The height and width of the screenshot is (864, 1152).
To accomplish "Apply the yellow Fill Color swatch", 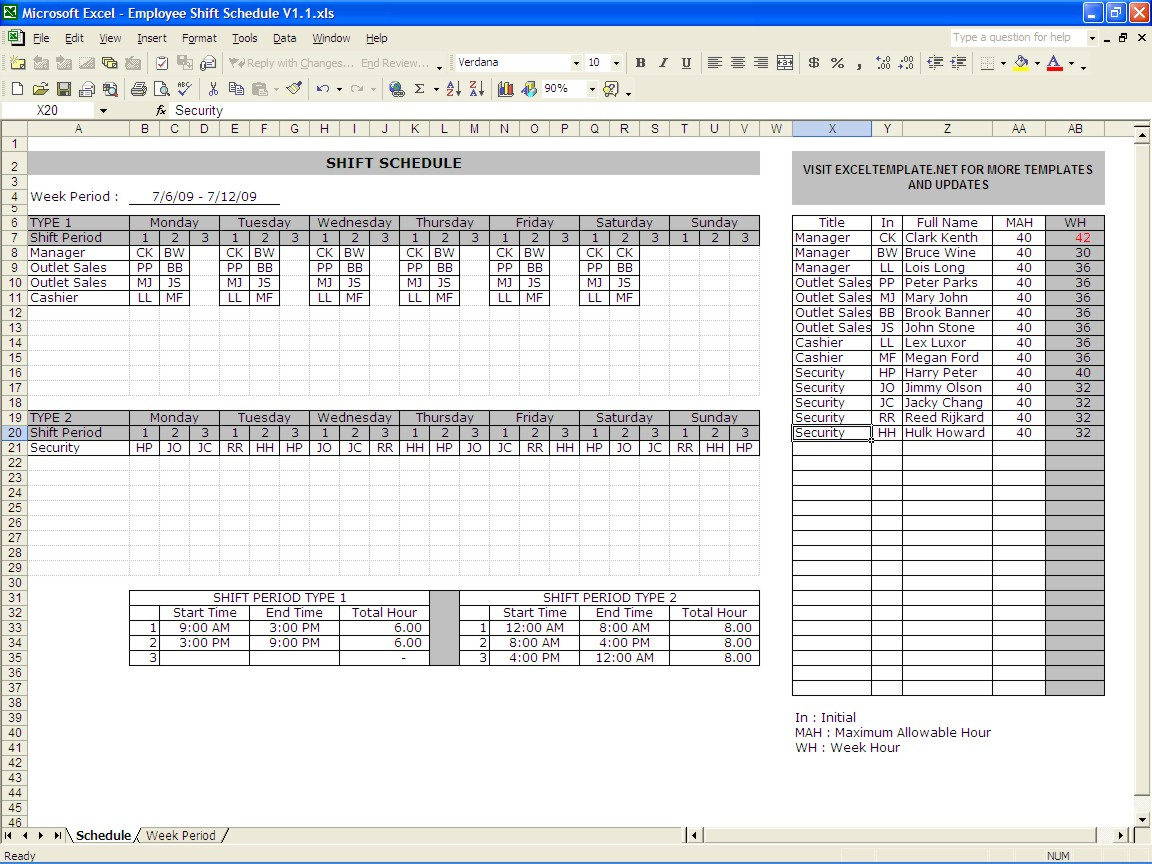I will point(1020,63).
